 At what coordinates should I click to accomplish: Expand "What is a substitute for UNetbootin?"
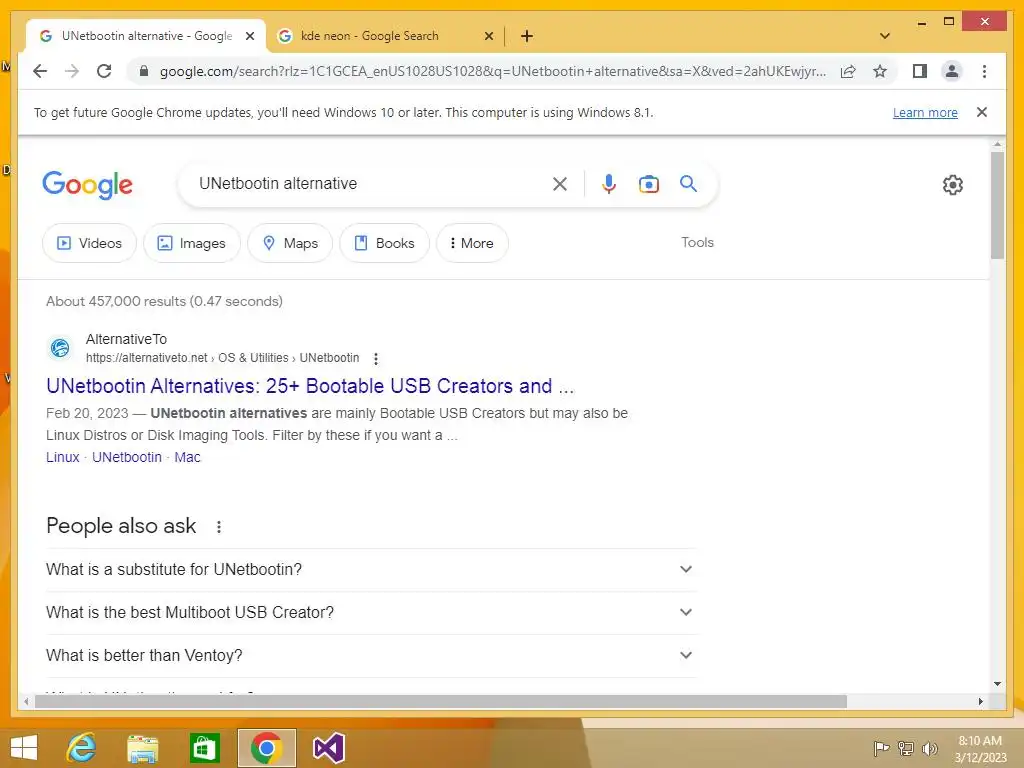point(371,569)
